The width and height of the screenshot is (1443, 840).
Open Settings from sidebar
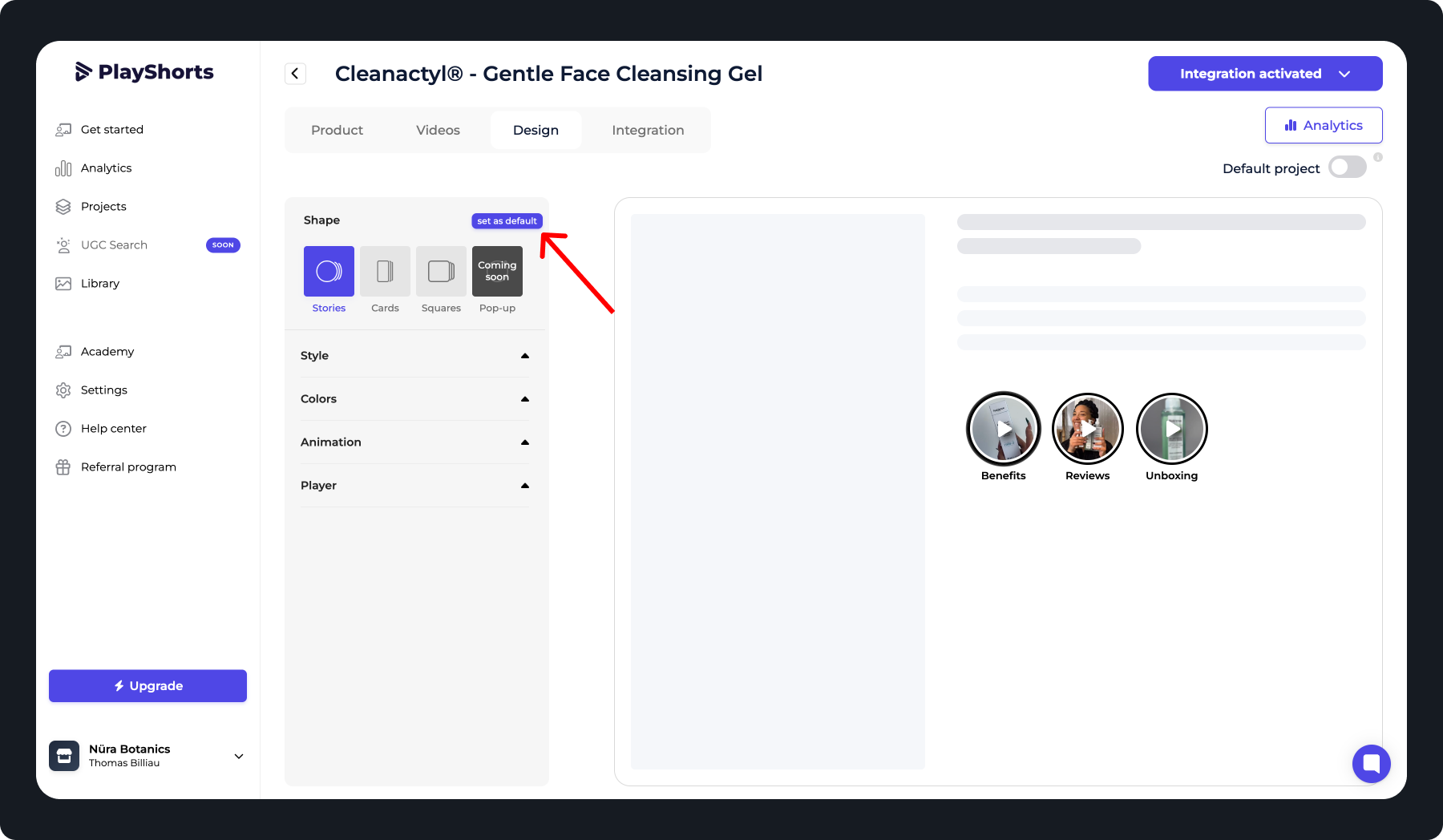104,390
